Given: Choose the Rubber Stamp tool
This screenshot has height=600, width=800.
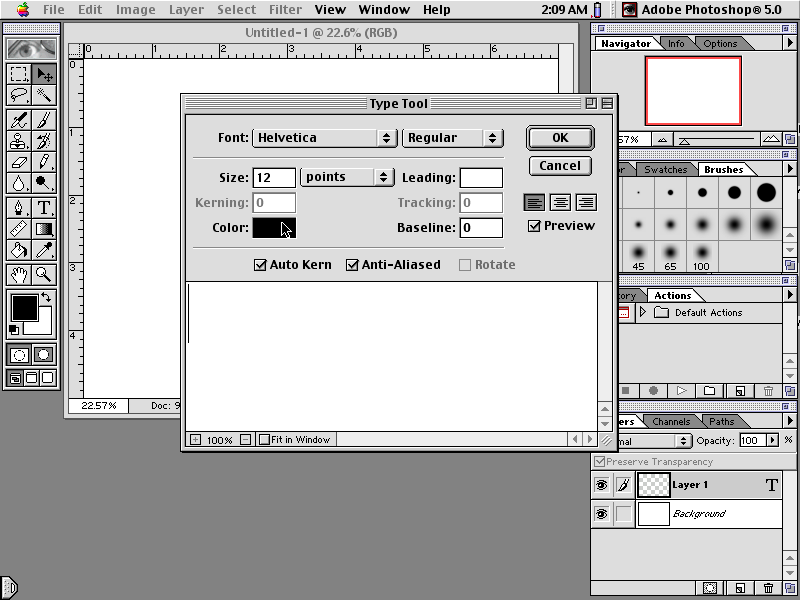Looking at the screenshot, I should (19, 141).
